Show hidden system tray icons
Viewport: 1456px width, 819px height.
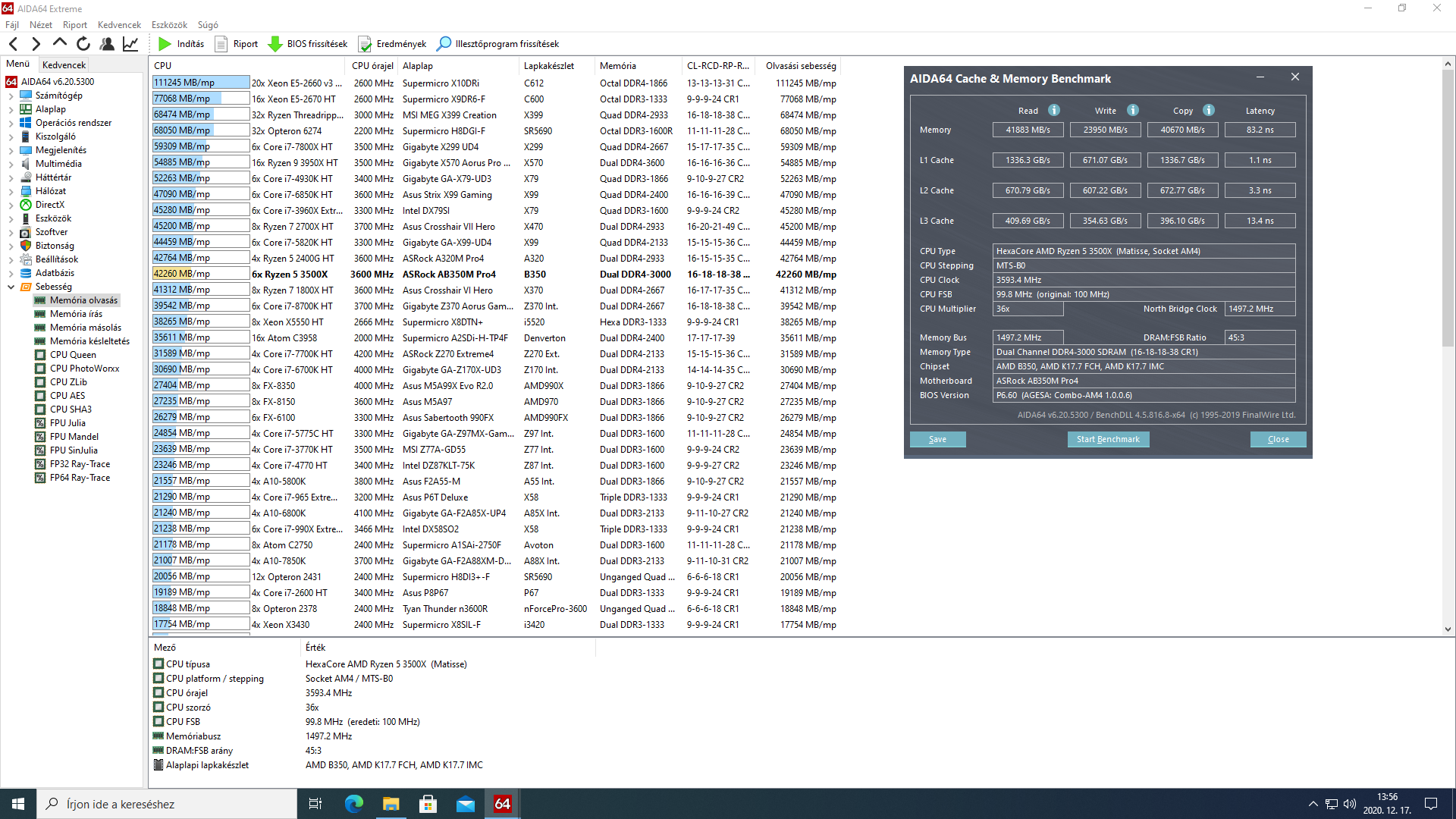click(x=1313, y=804)
